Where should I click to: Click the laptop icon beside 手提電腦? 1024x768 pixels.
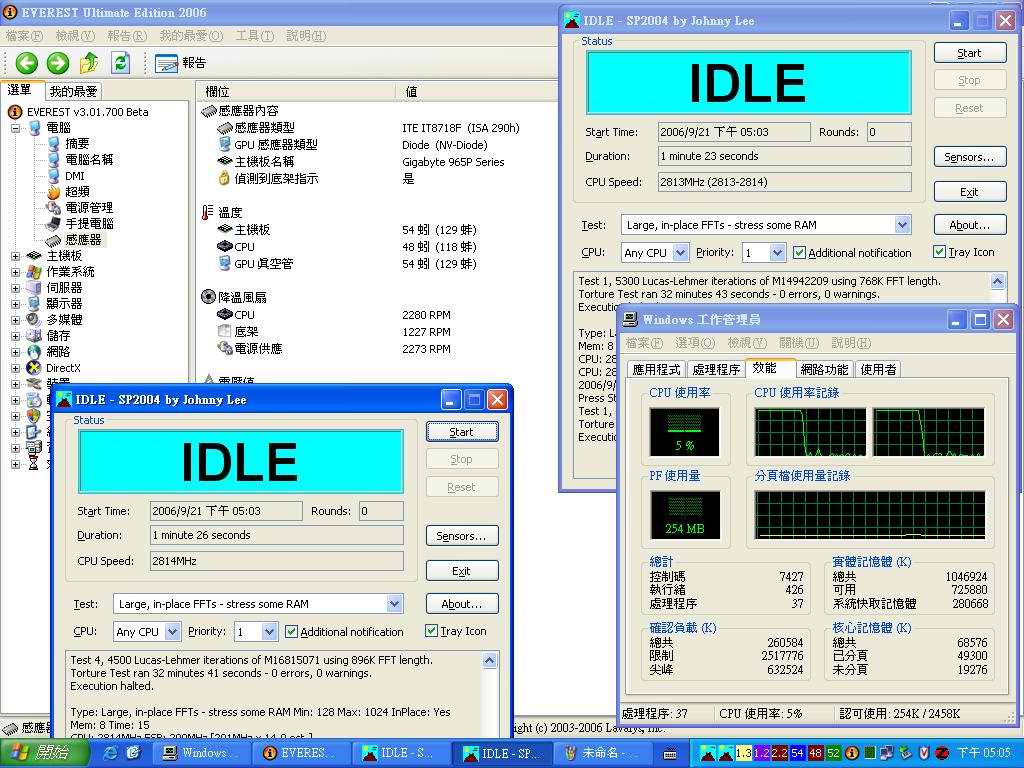coord(54,223)
